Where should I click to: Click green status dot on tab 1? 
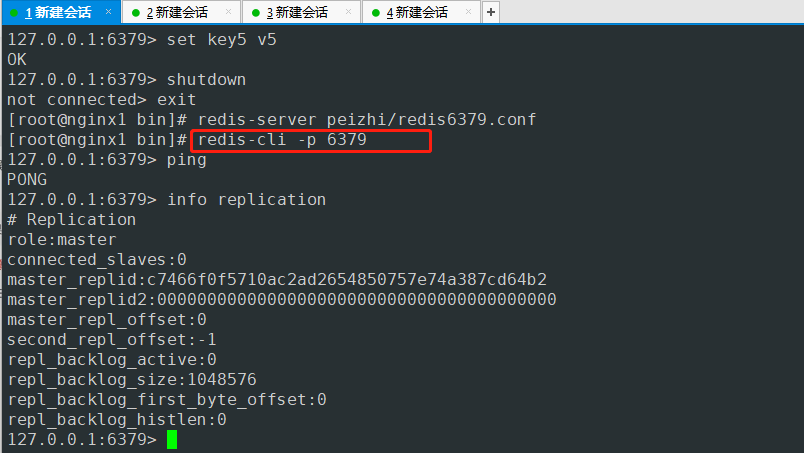(14, 13)
